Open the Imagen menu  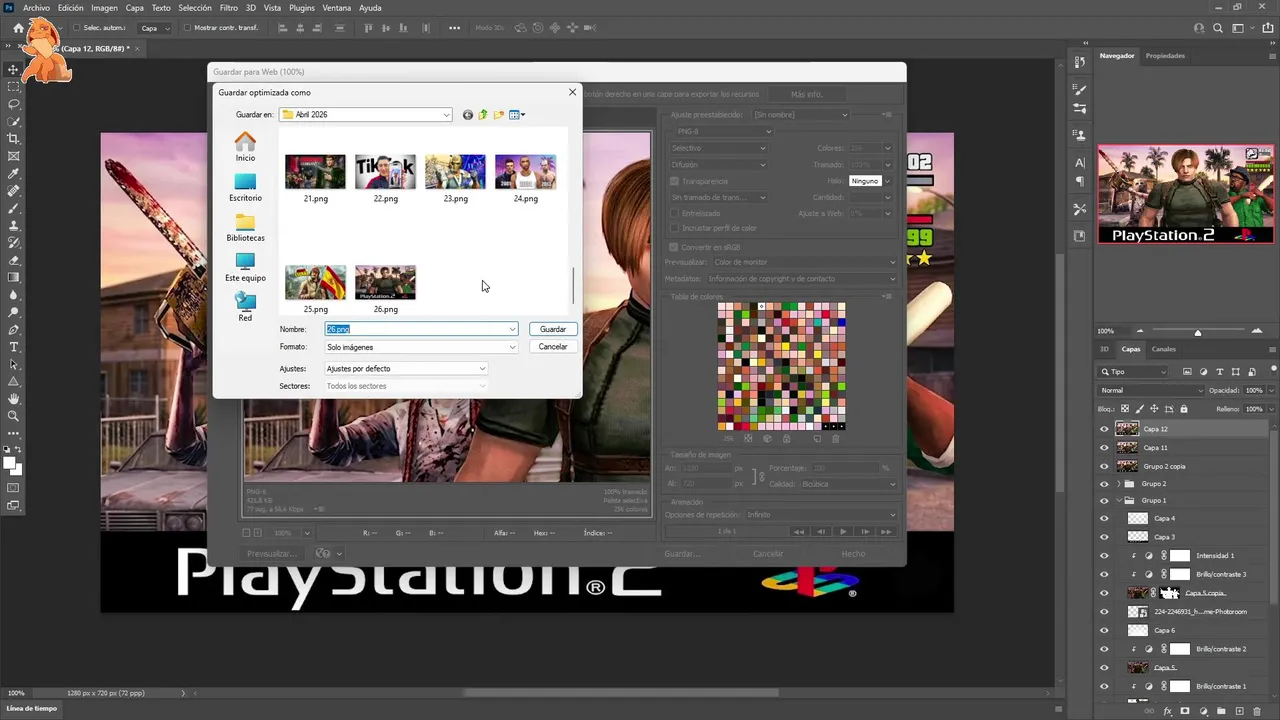(104, 8)
